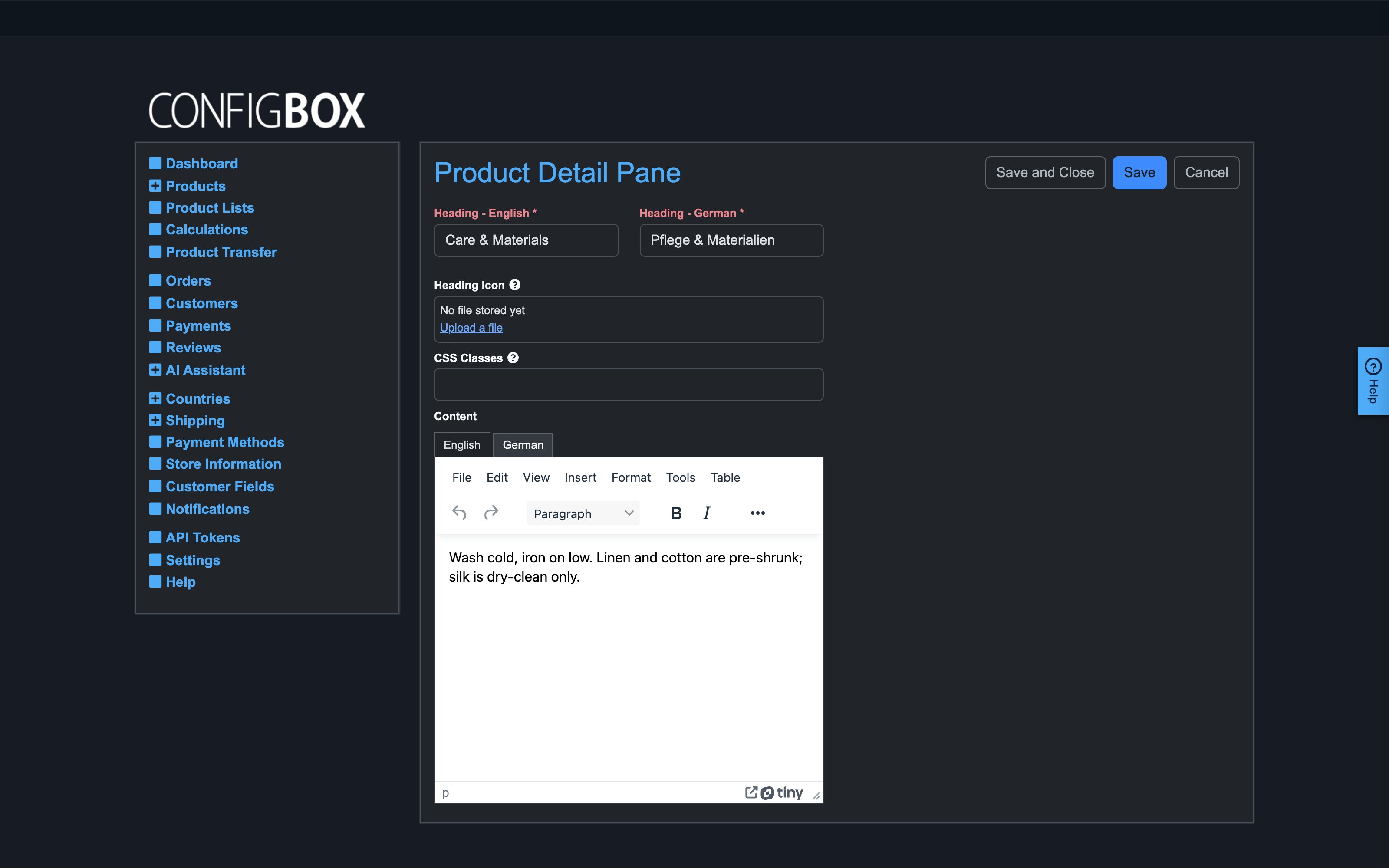Viewport: 1389px width, 868px height.
Task: Click the Tiny logo in the editor footer
Action: (x=782, y=793)
